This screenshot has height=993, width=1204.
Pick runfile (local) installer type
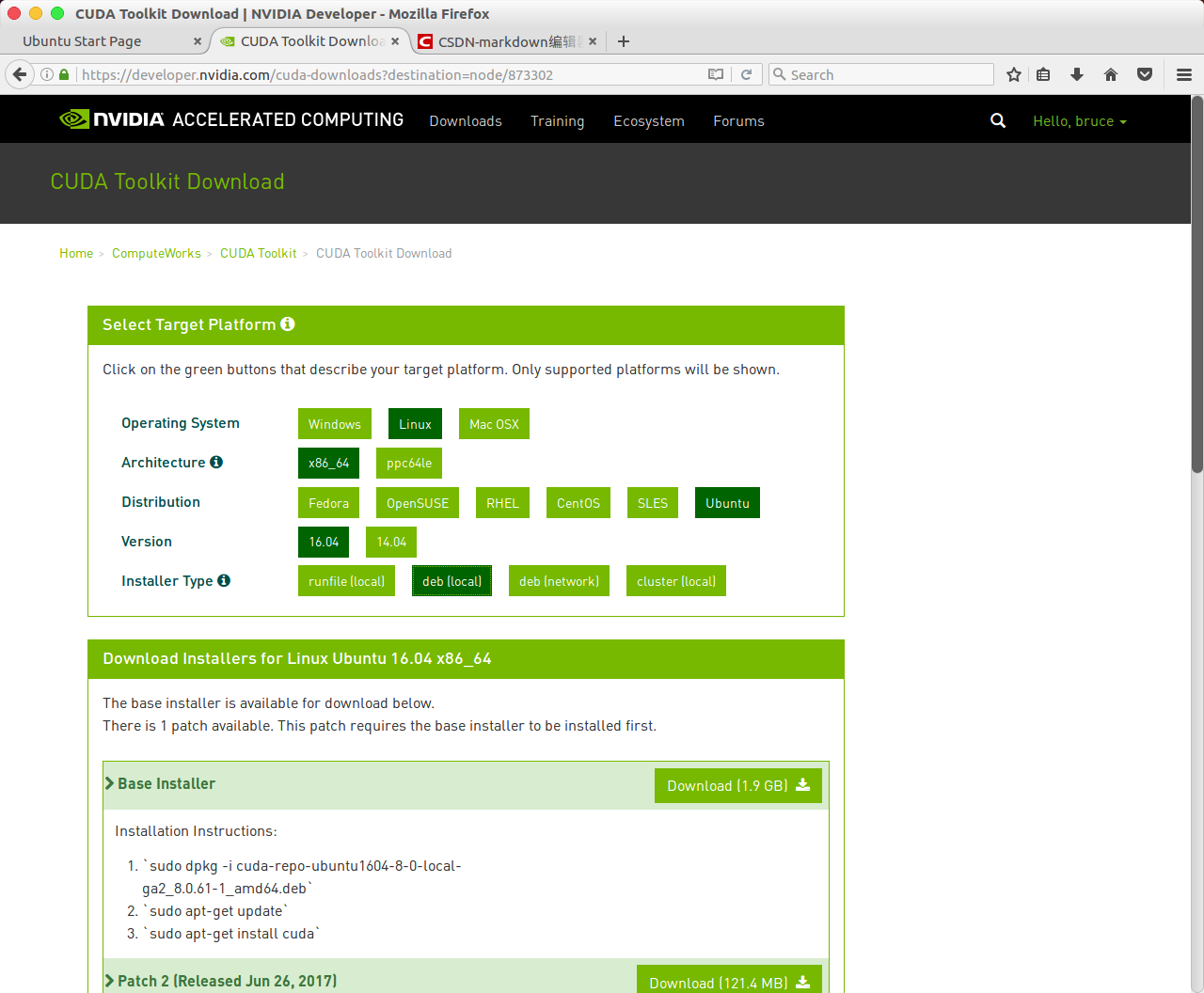tap(346, 581)
